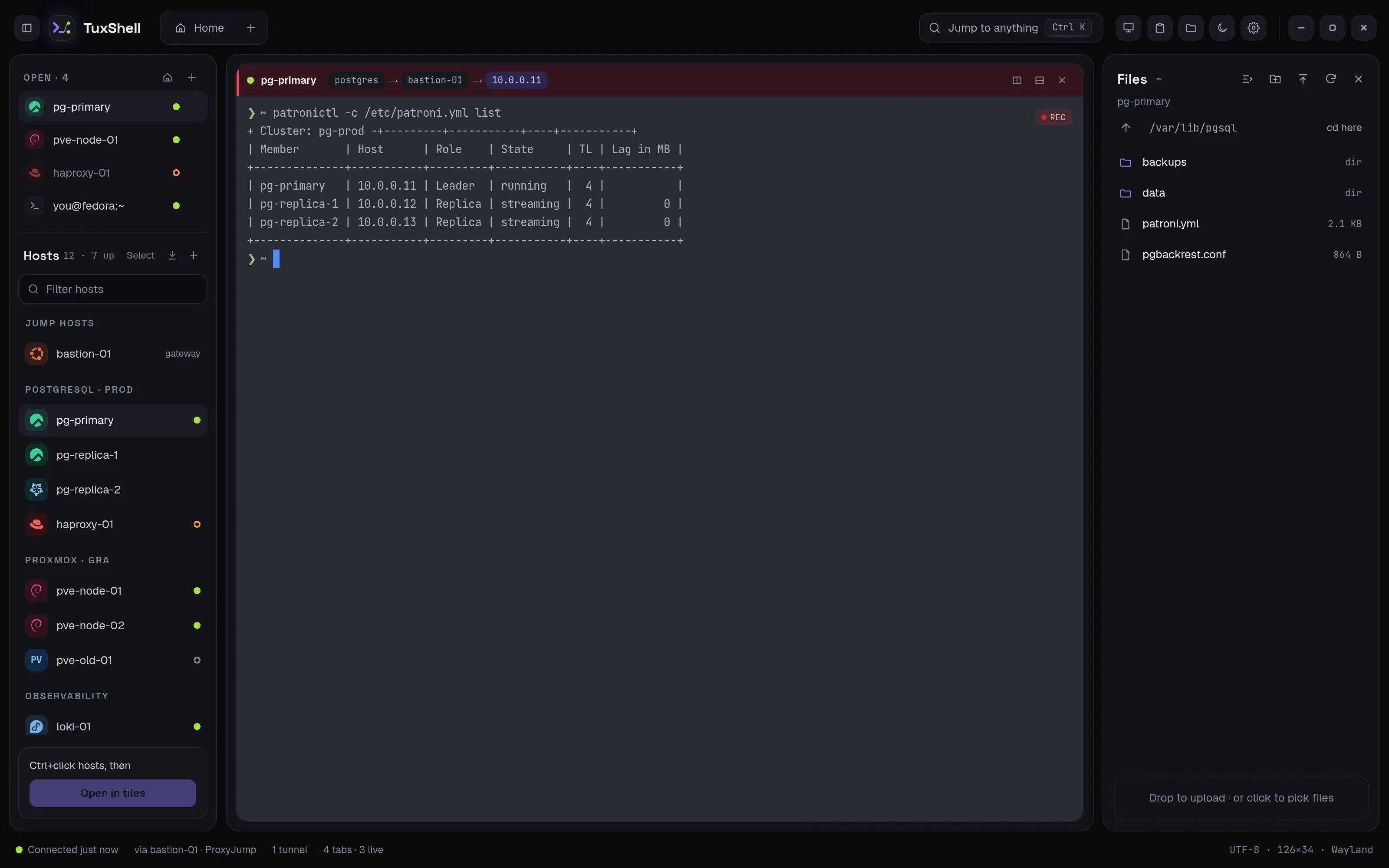Open settings gear icon
This screenshot has height=868, width=1389.
tap(1254, 27)
